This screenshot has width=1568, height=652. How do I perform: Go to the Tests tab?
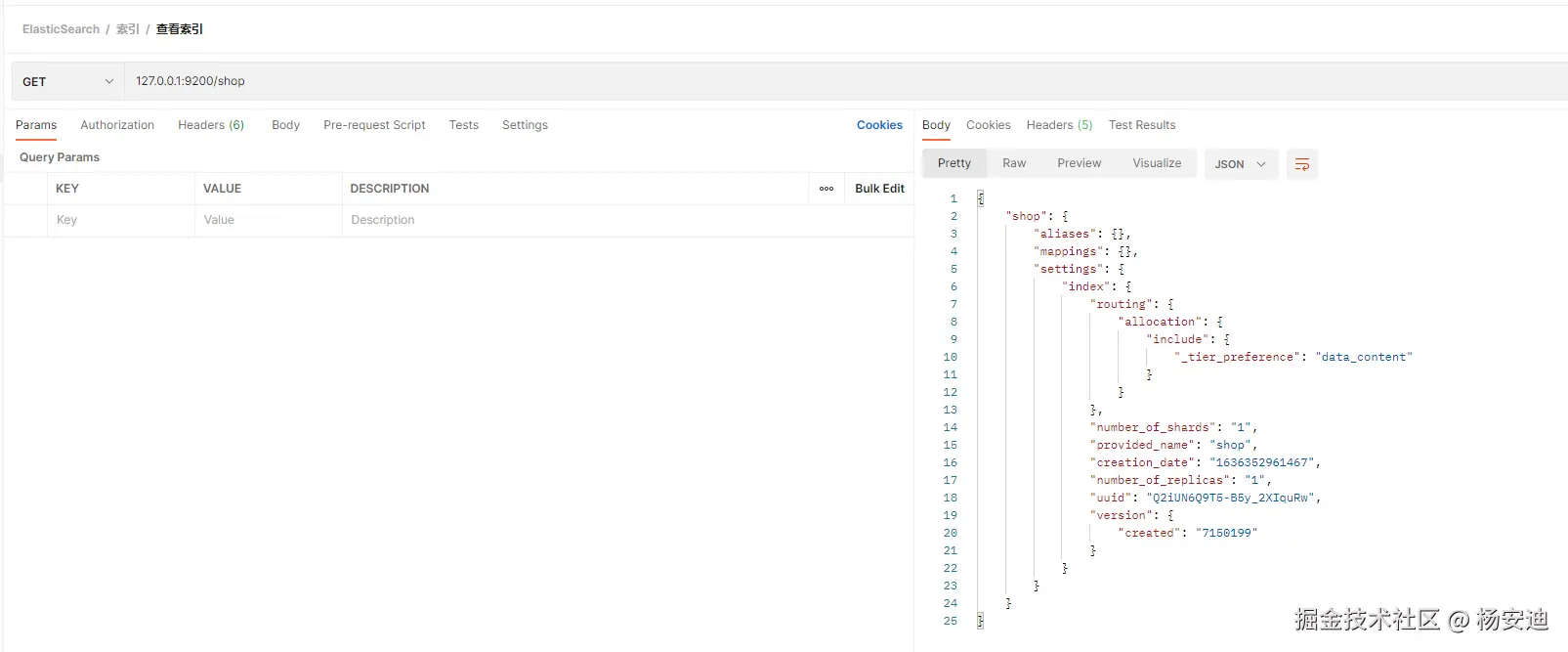coord(464,125)
